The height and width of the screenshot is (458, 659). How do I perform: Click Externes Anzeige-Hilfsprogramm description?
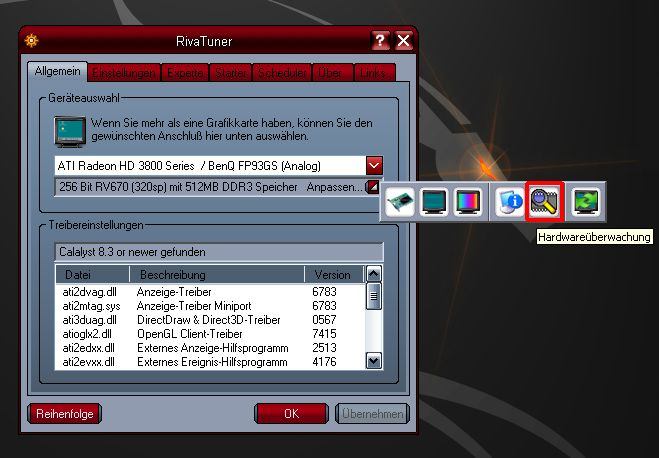[213, 348]
